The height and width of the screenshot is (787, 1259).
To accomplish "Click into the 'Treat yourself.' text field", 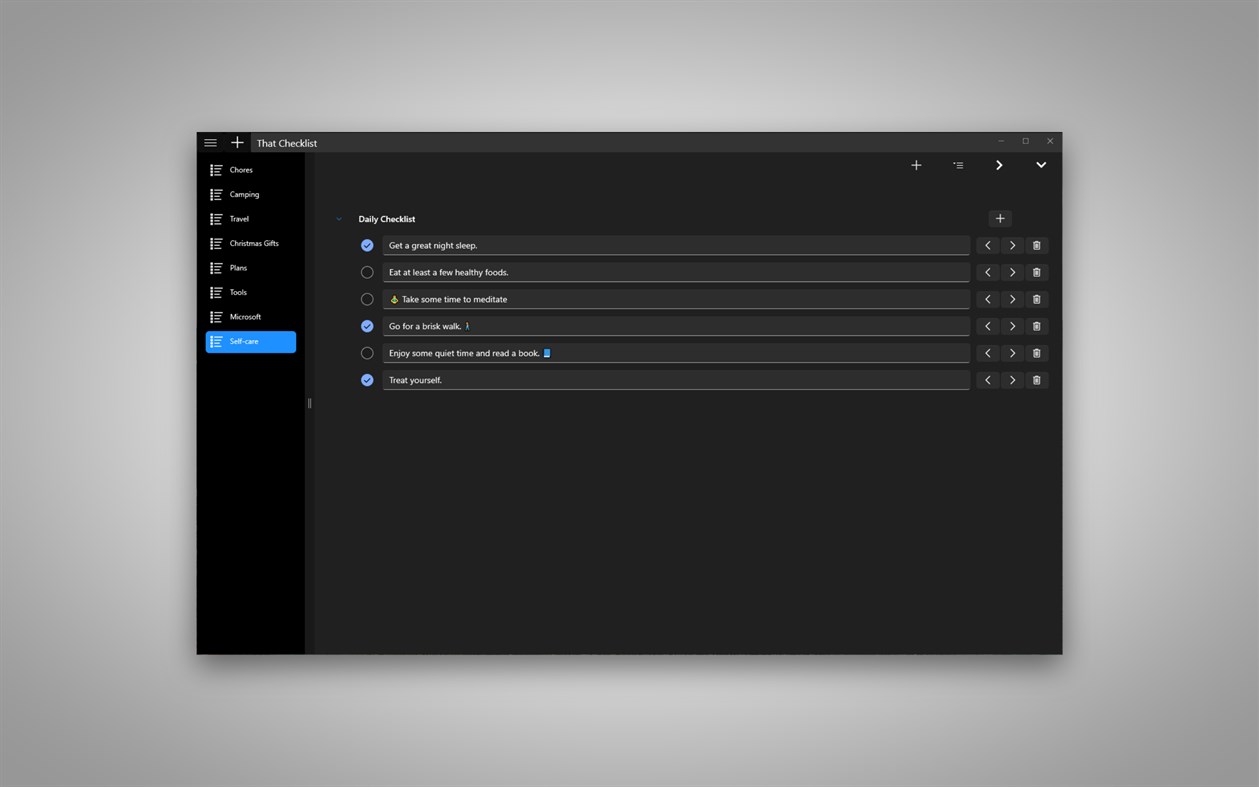I will (675, 379).
